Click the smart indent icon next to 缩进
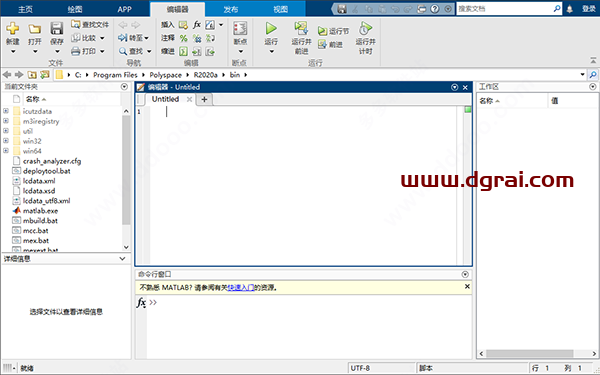 pyautogui.click(x=183, y=51)
